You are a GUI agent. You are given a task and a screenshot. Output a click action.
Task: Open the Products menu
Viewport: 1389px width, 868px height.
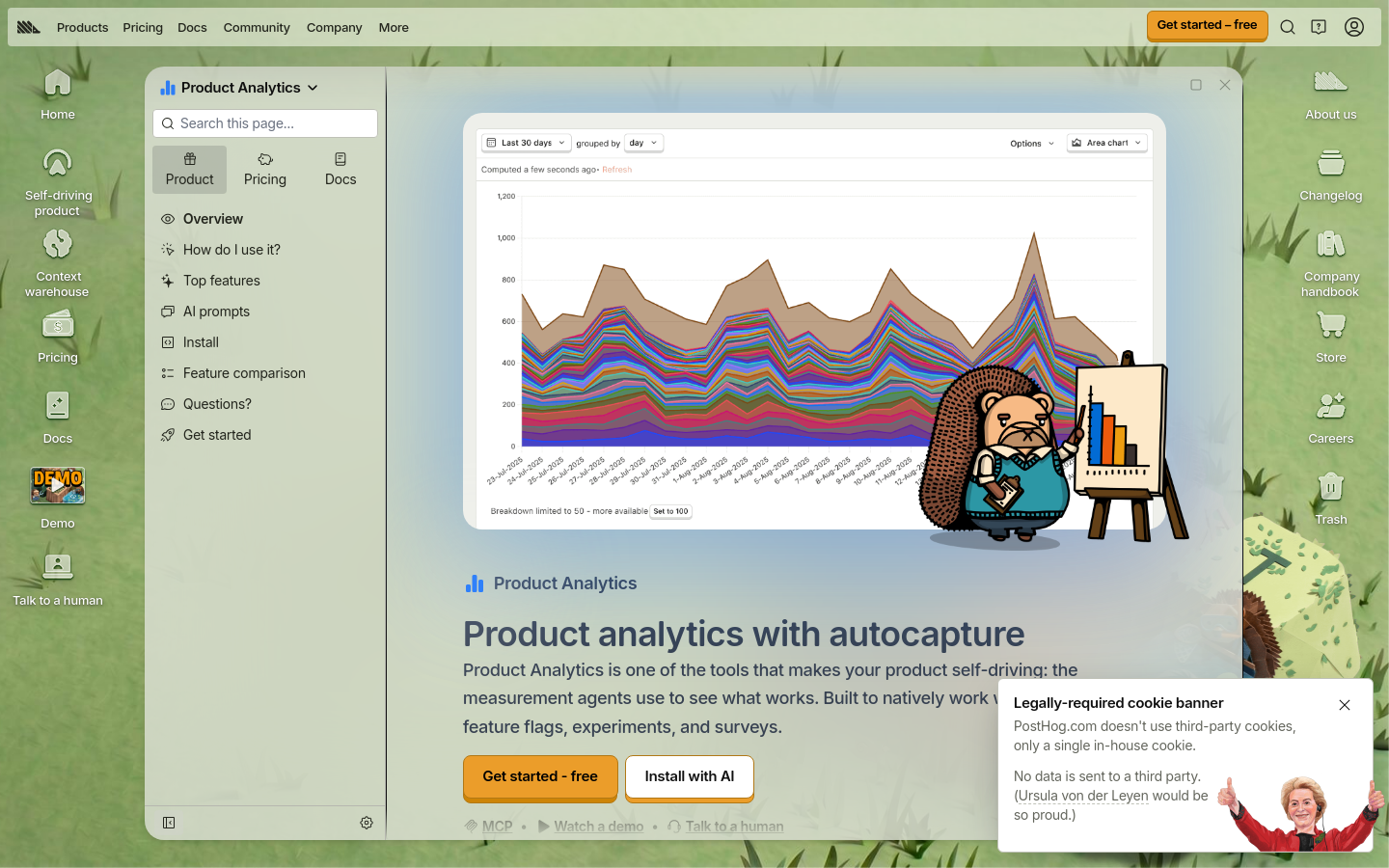tap(82, 27)
